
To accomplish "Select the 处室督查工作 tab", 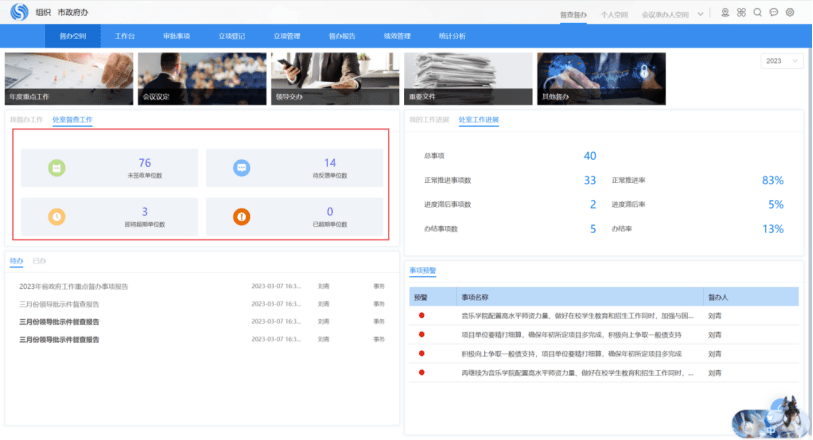I will (x=73, y=120).
